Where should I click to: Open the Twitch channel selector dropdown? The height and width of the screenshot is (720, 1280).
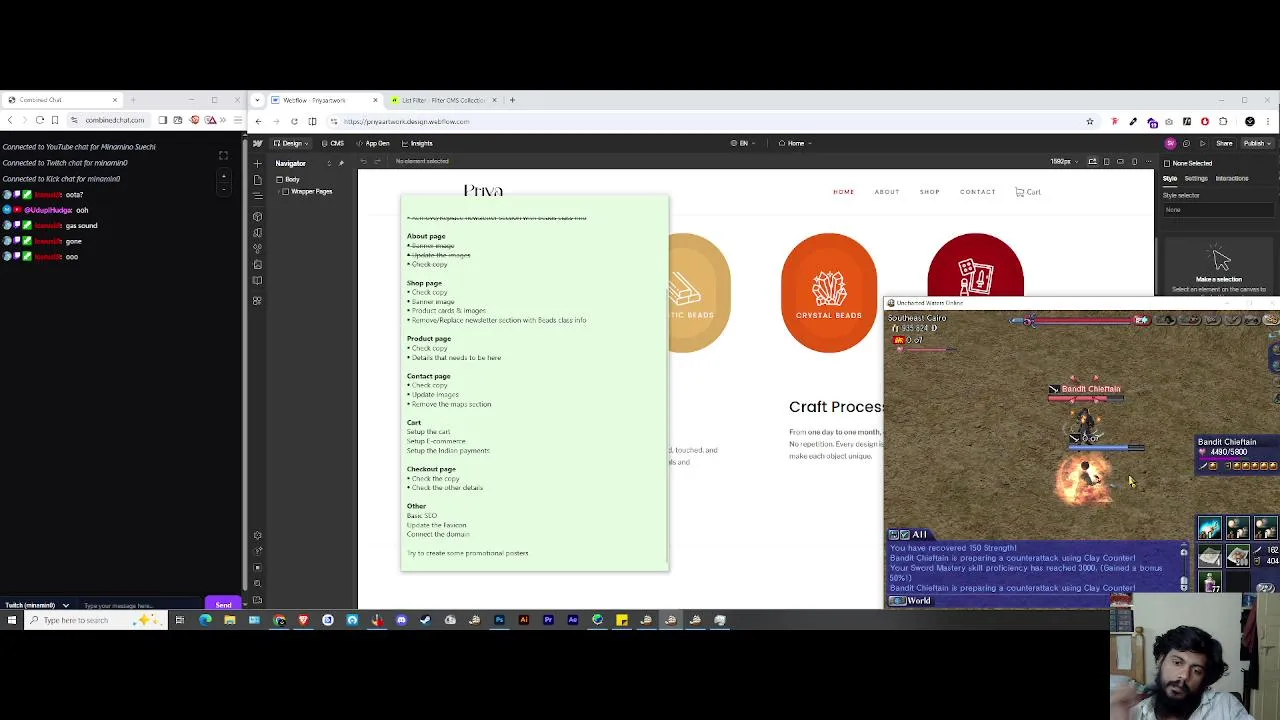tap(37, 605)
